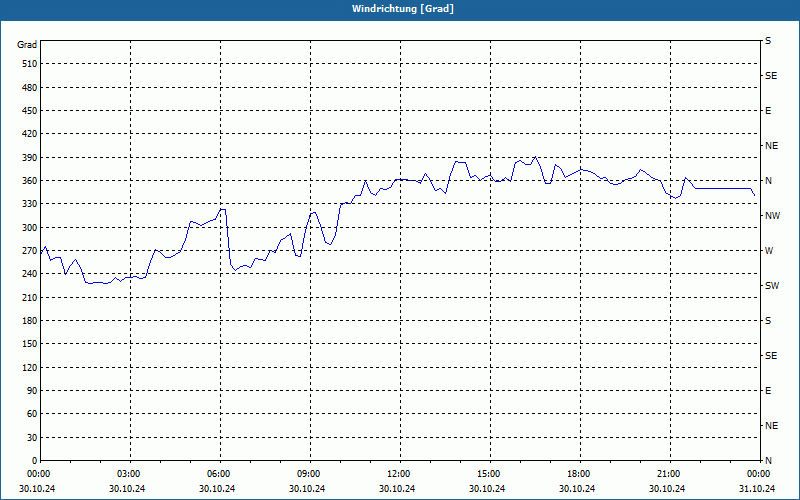Select the 480 degree axis label
The height and width of the screenshot is (500, 800).
pos(30,87)
